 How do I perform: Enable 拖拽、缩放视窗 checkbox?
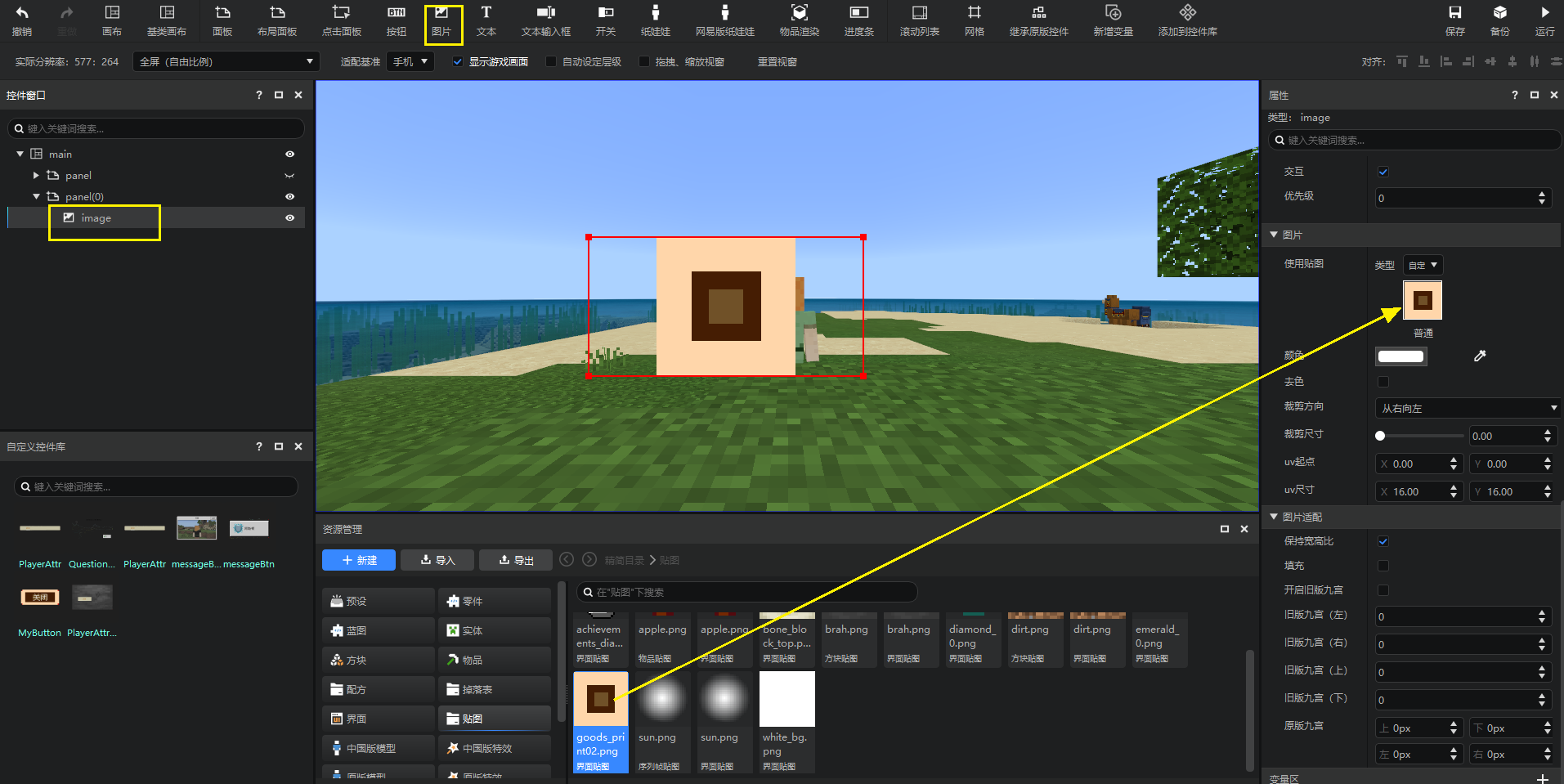pyautogui.click(x=644, y=62)
